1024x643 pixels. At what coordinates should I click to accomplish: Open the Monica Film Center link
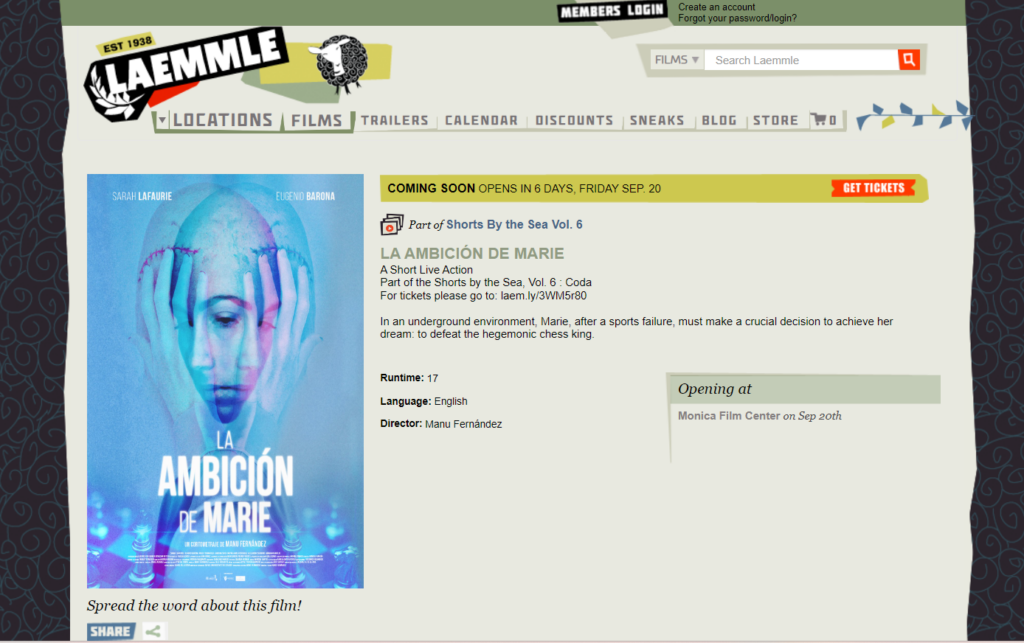(x=729, y=416)
